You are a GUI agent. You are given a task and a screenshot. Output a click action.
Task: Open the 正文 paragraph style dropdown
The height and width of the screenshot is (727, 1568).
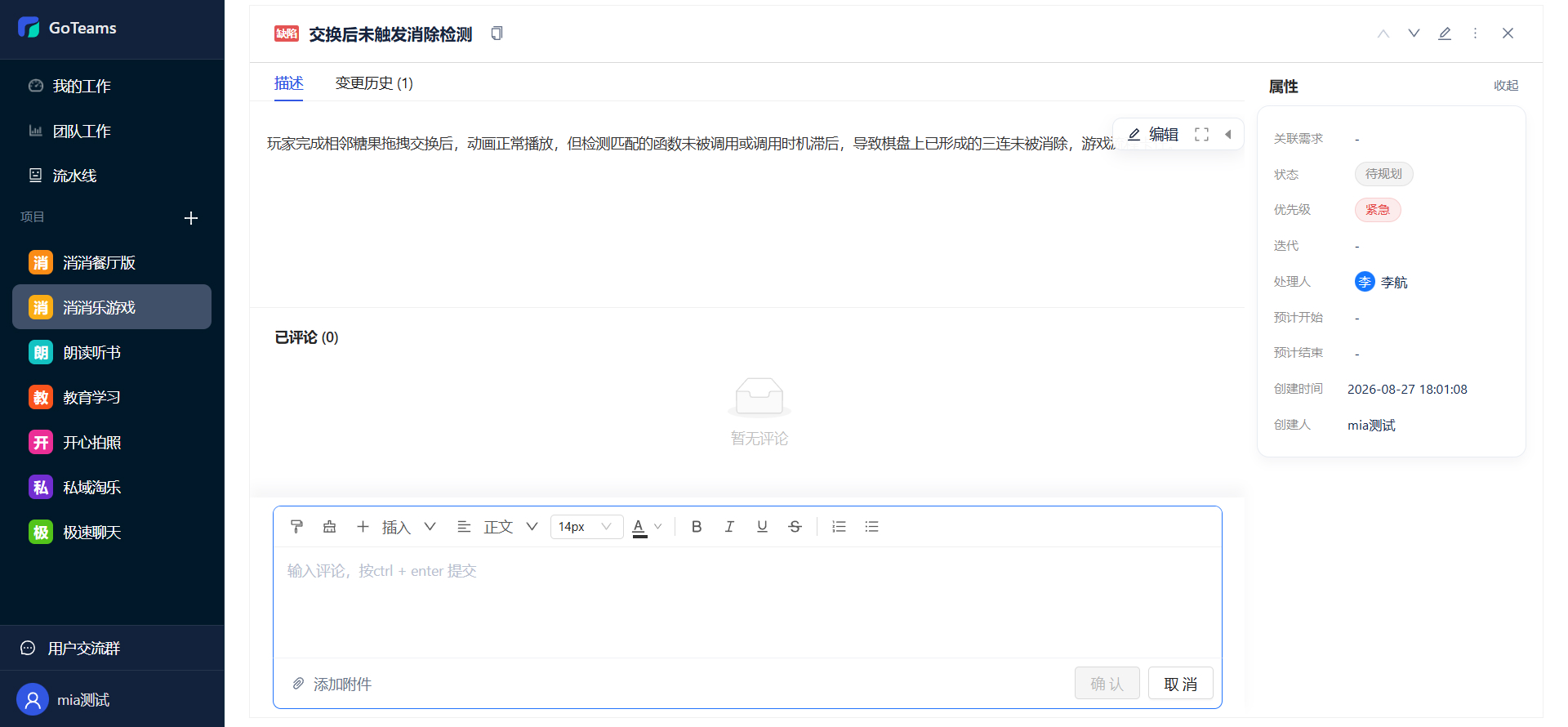(497, 527)
